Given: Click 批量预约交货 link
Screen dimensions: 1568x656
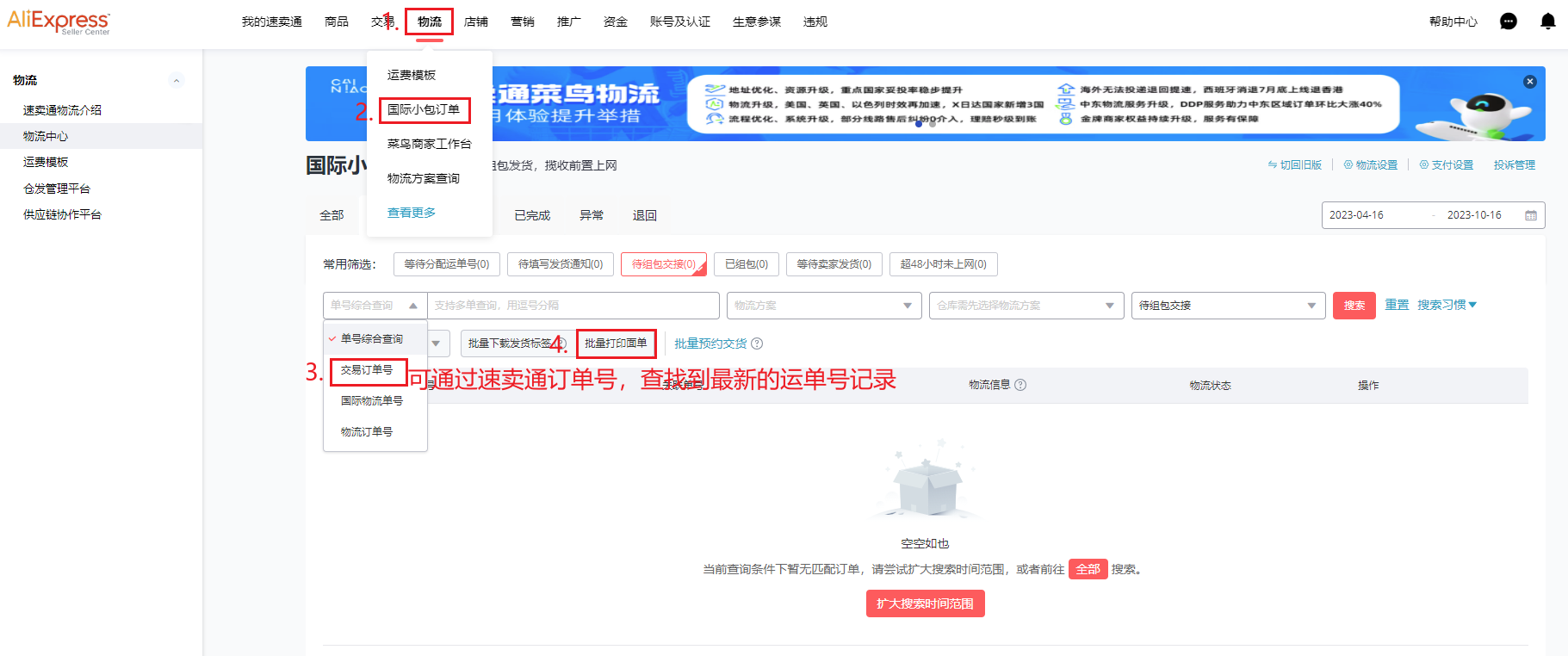Looking at the screenshot, I should 710,343.
